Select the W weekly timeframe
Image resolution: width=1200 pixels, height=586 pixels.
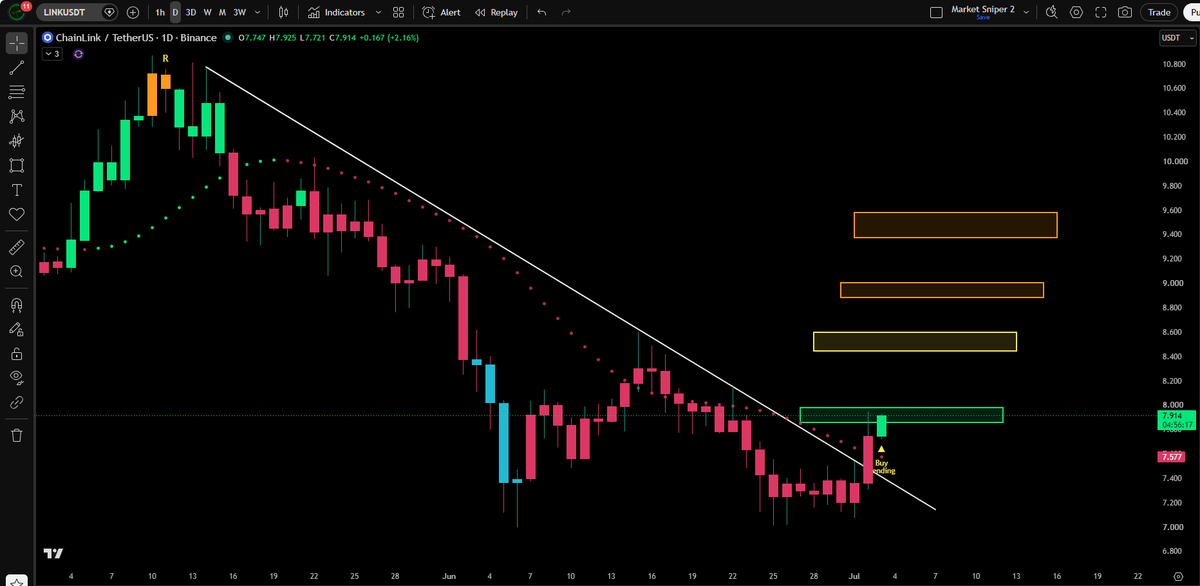[207, 12]
